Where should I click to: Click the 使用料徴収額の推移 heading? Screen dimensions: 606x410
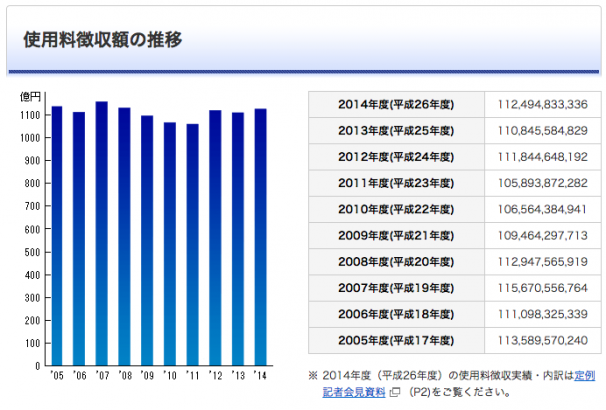click(101, 41)
